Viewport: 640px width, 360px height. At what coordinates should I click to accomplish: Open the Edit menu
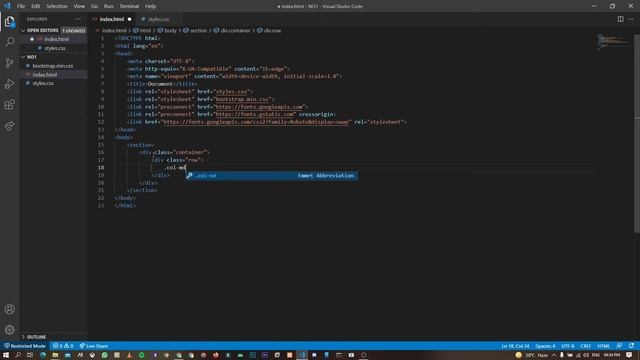pos(36,6)
